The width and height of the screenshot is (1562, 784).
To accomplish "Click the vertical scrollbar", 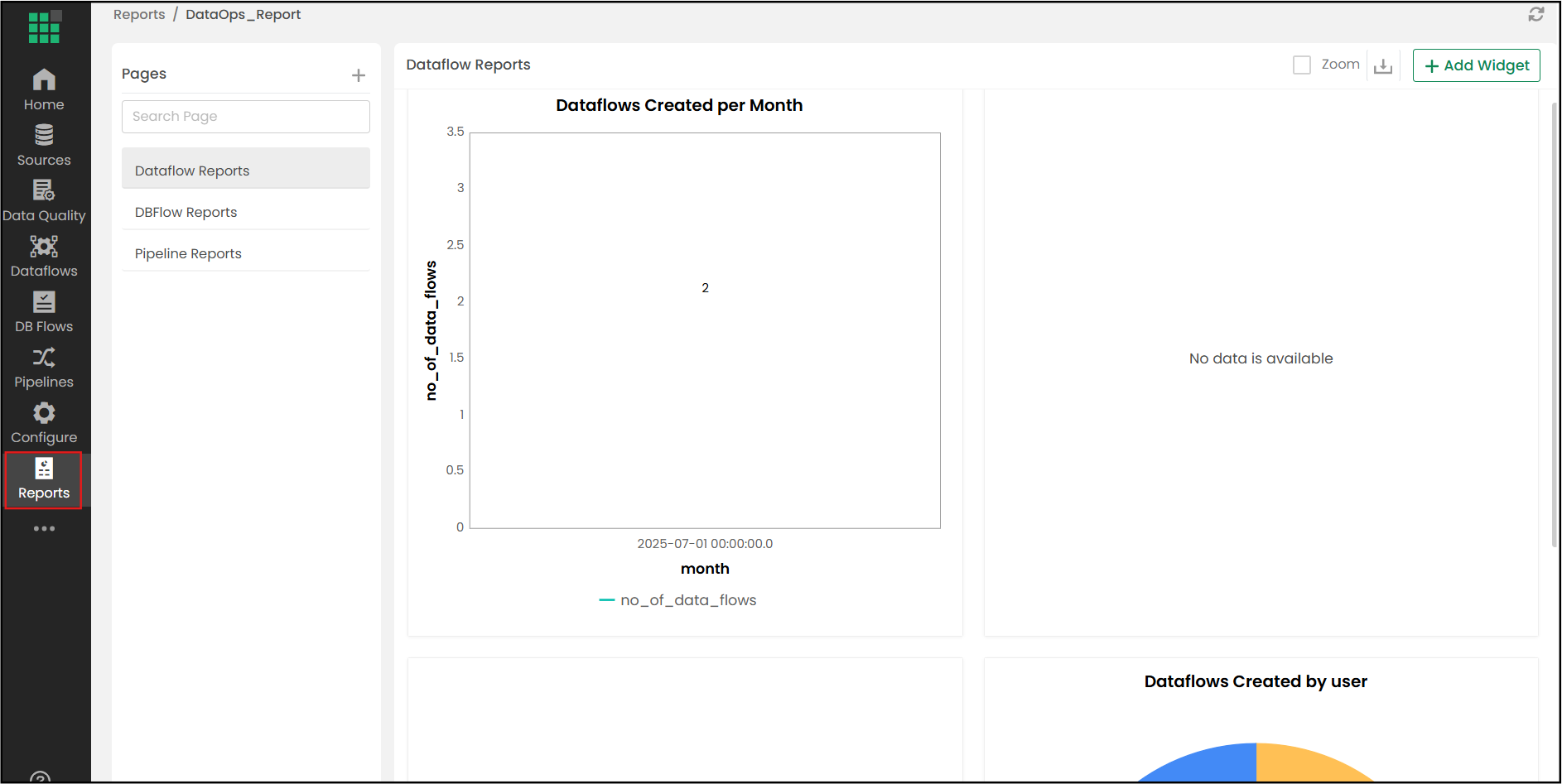I will pos(1555,325).
